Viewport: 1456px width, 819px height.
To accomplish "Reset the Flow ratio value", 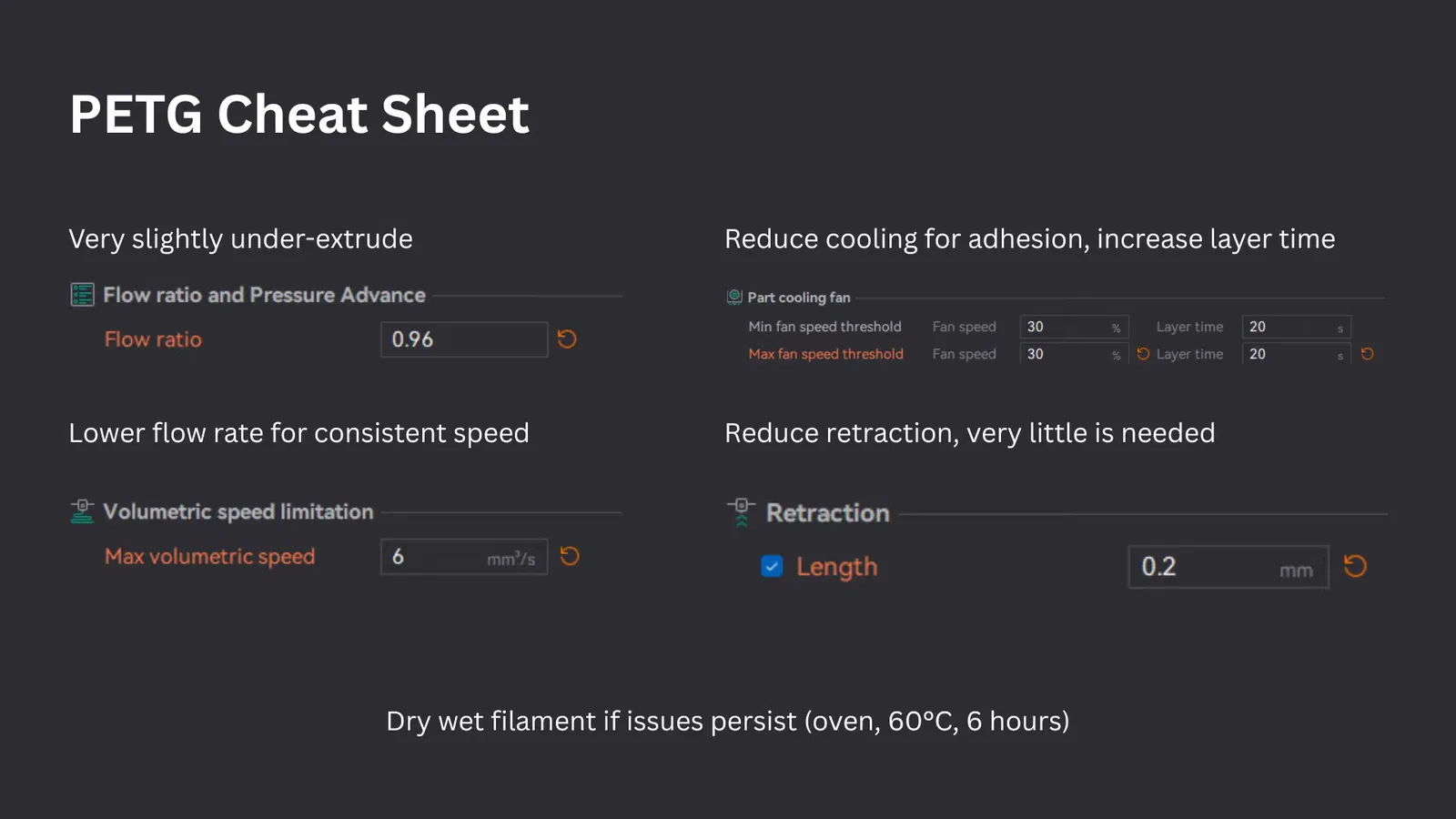I will (567, 339).
